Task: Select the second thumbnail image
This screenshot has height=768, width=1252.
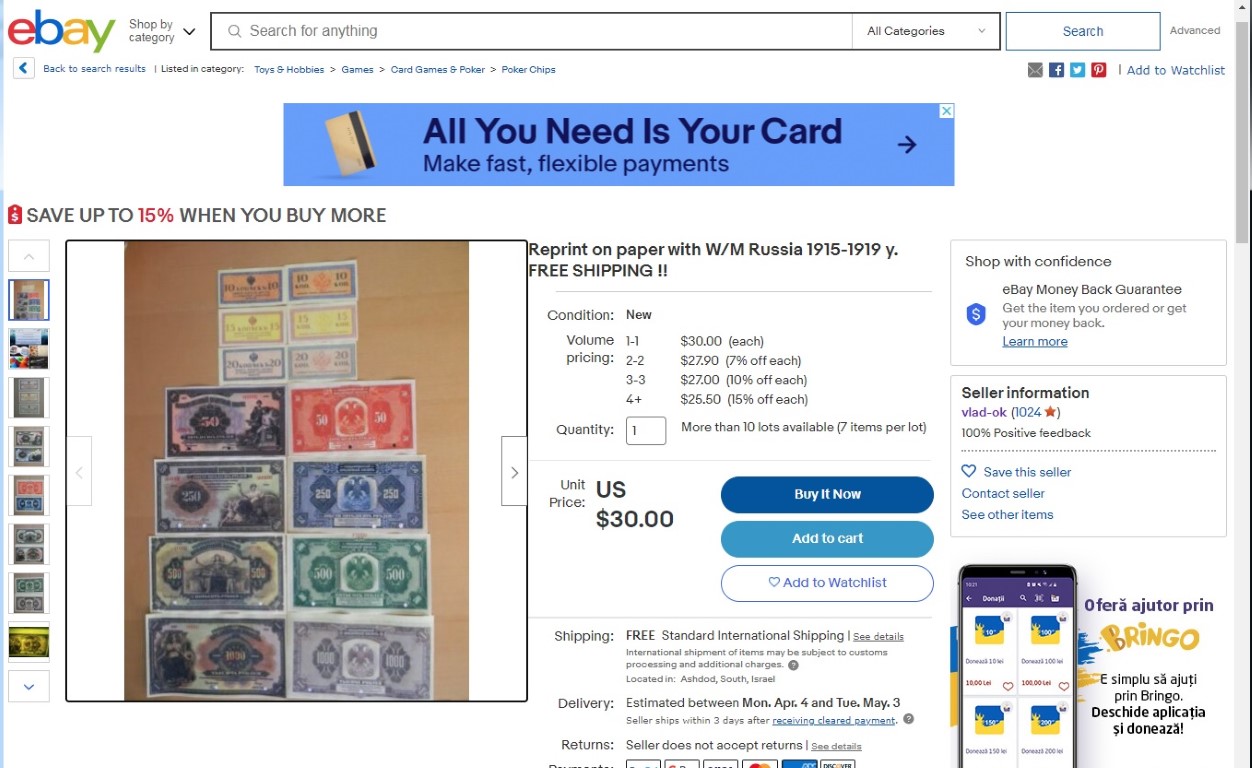Action: (28, 349)
